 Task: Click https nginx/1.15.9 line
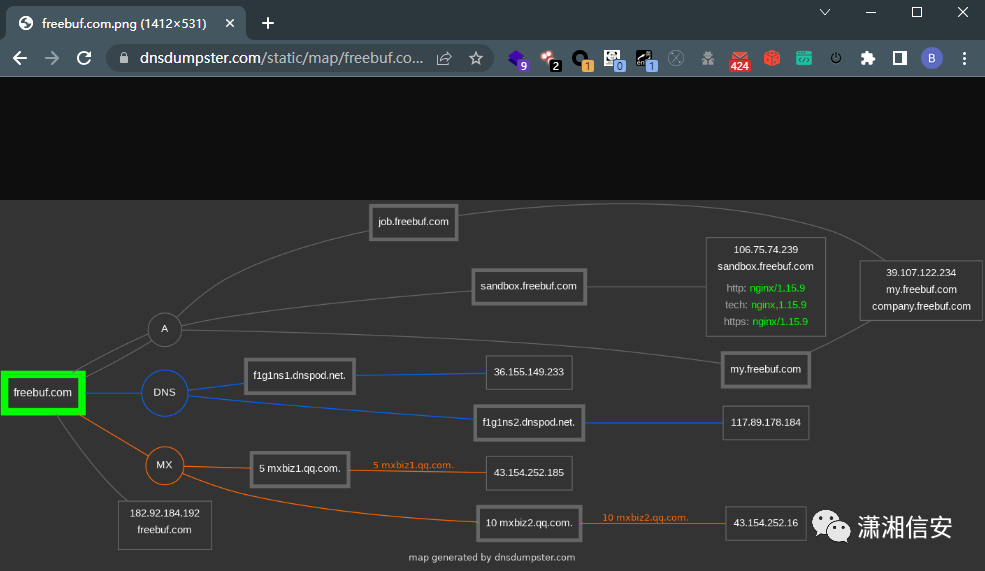(x=766, y=322)
